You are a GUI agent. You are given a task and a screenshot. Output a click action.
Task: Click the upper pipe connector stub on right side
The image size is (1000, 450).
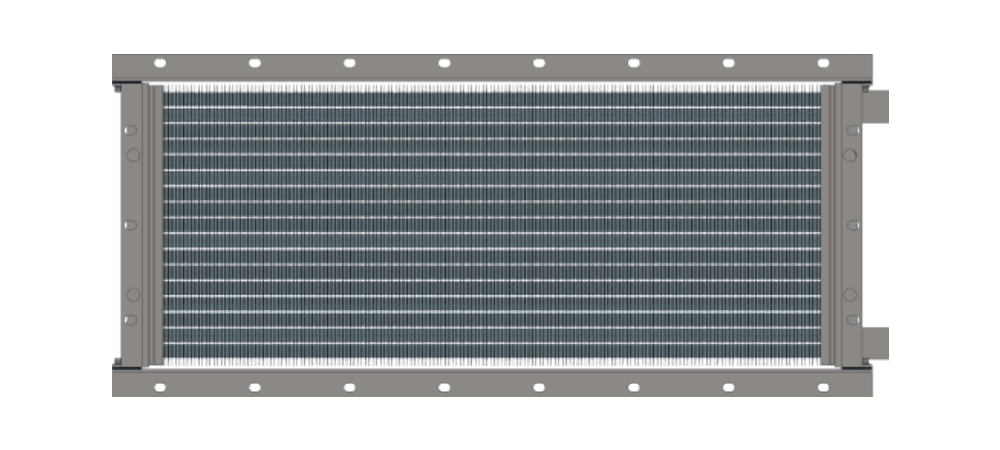876,105
